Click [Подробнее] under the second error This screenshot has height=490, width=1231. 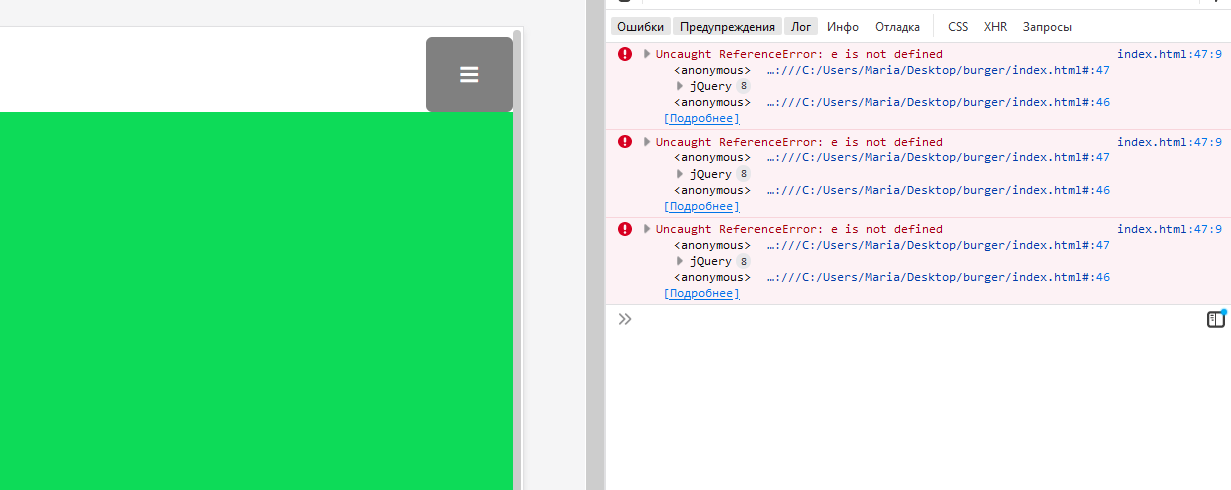[702, 206]
